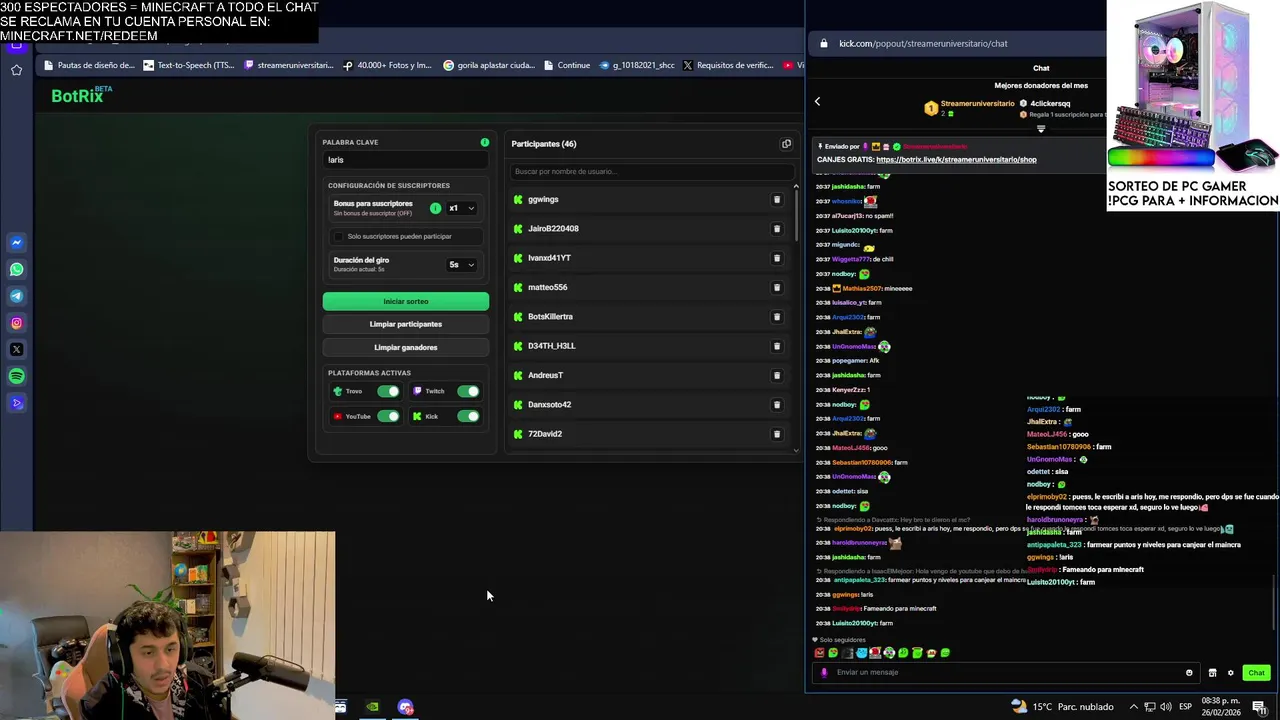
Task: Delete 72David2 participant row
Action: (x=777, y=434)
